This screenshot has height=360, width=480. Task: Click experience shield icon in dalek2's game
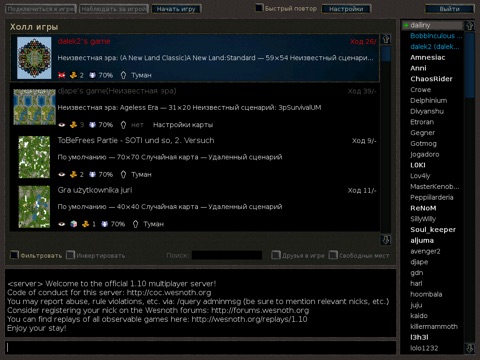point(92,75)
